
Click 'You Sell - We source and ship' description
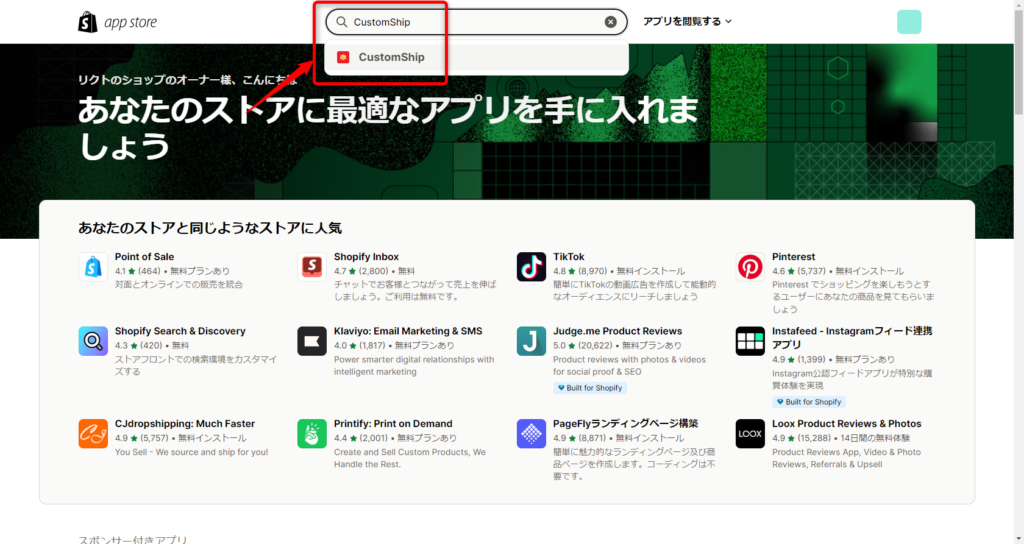click(x=191, y=452)
